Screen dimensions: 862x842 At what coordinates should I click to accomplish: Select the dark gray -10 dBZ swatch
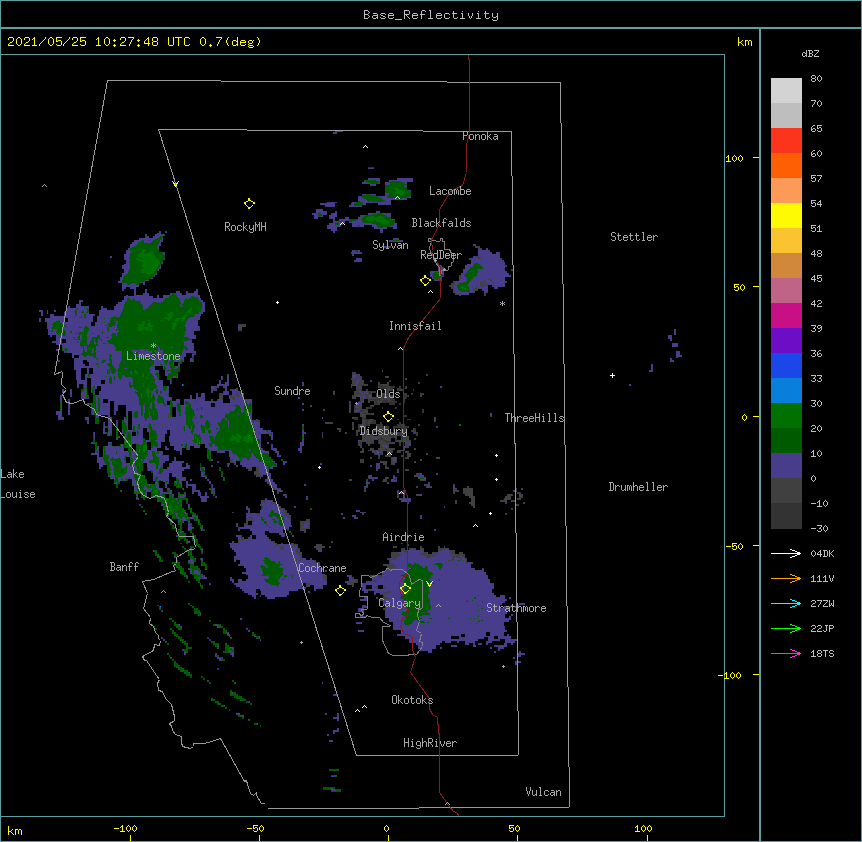pyautogui.click(x=786, y=516)
